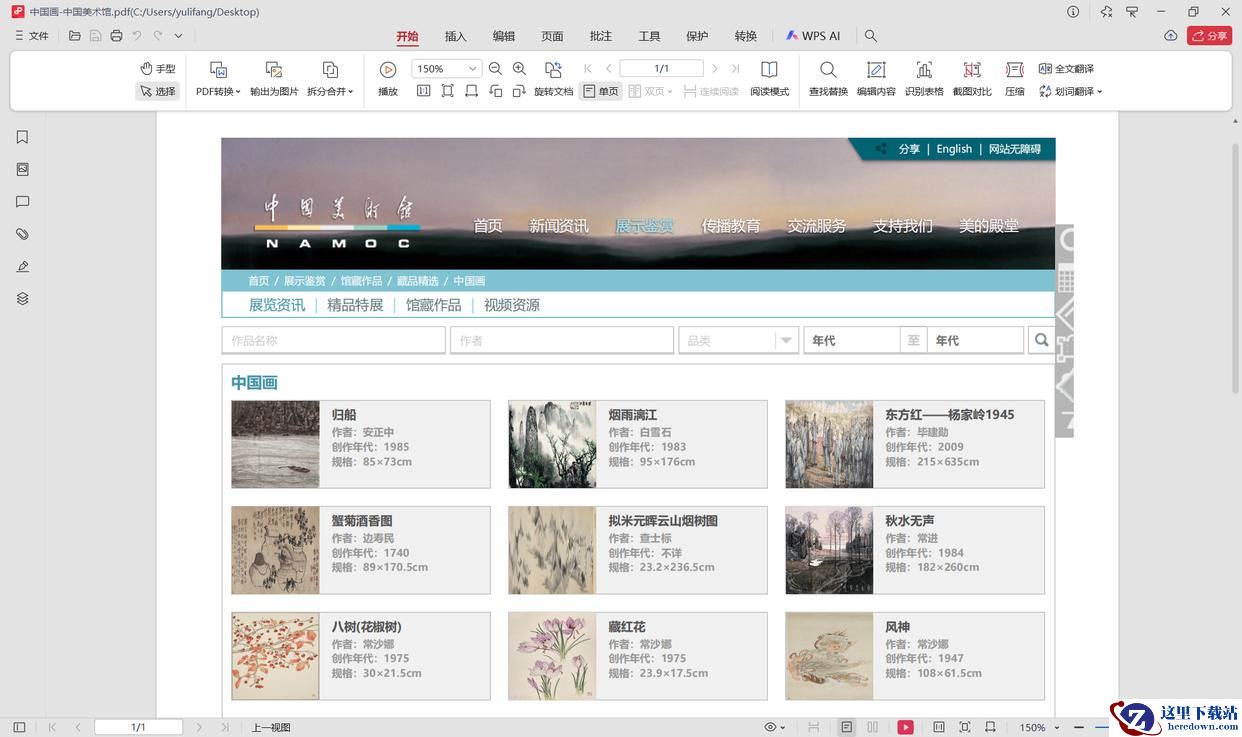Screen dimensions: 1242x737
Task: Open the 文件 file menu
Action: [x=31, y=36]
